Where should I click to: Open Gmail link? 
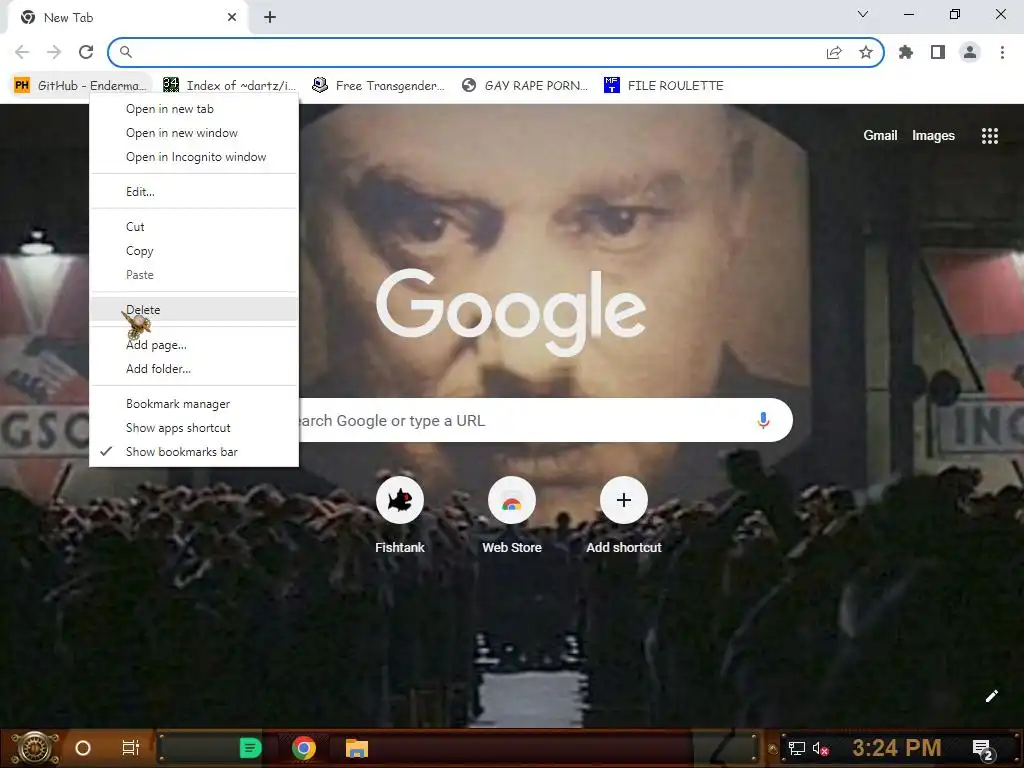click(x=880, y=136)
